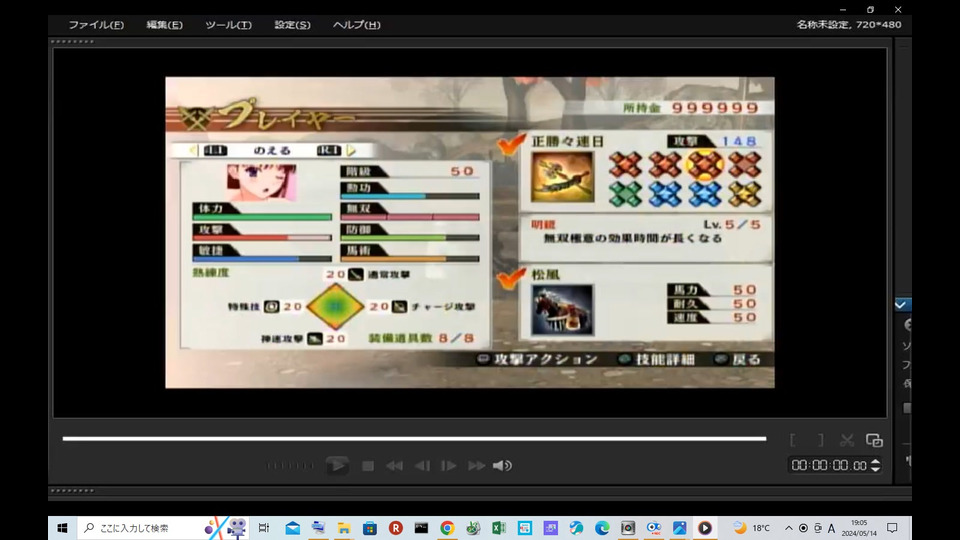
Task: Click the jog wheel tick strip
Action: pyautogui.click(x=290, y=466)
